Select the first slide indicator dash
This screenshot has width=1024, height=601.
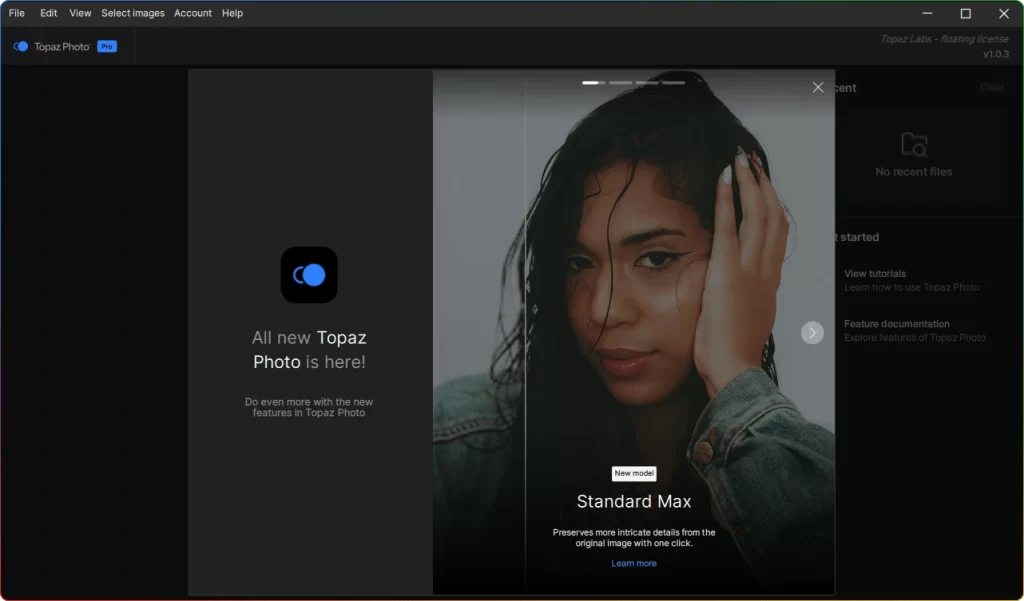[594, 83]
